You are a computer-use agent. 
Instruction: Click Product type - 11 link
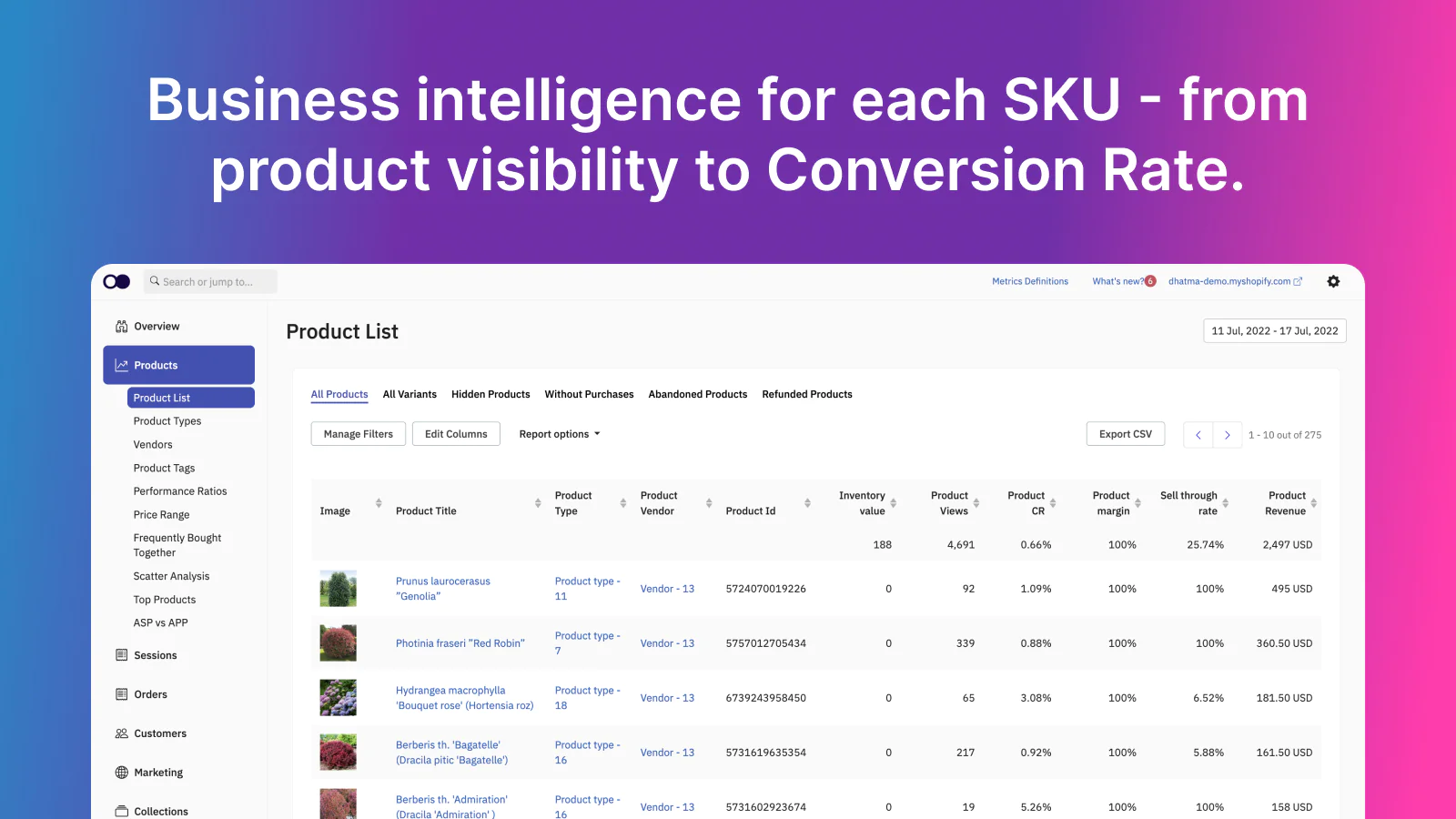pos(588,589)
